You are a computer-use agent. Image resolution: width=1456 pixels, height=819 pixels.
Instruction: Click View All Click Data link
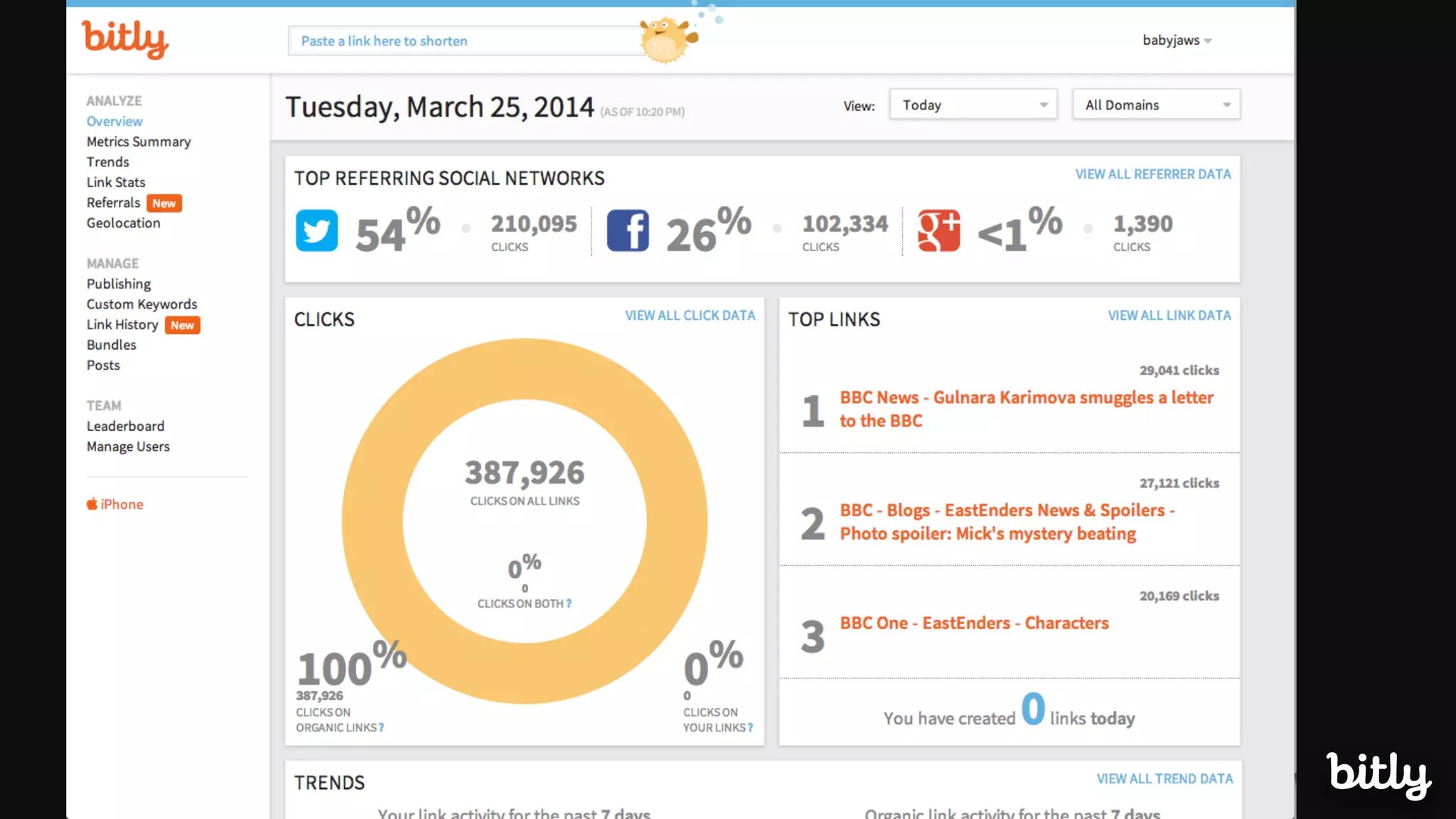pyautogui.click(x=690, y=316)
